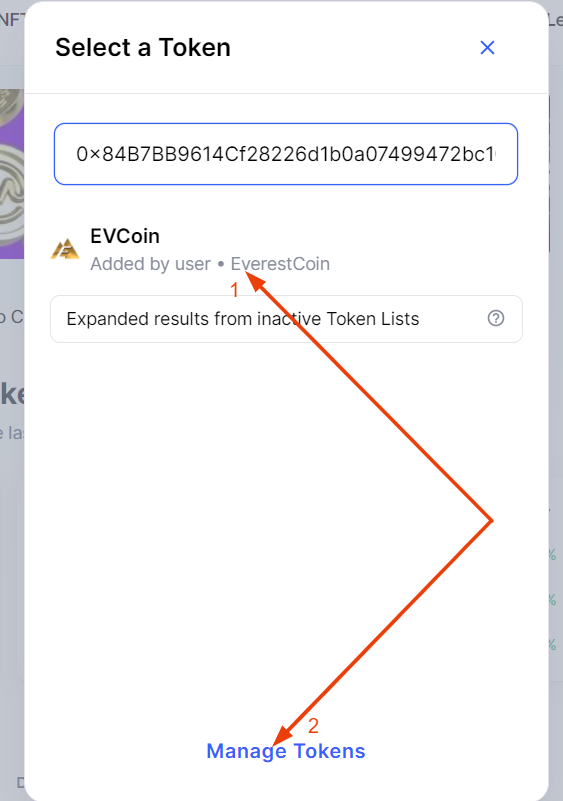Click the "Added by user" label
563x801 pixels.
(x=150, y=264)
